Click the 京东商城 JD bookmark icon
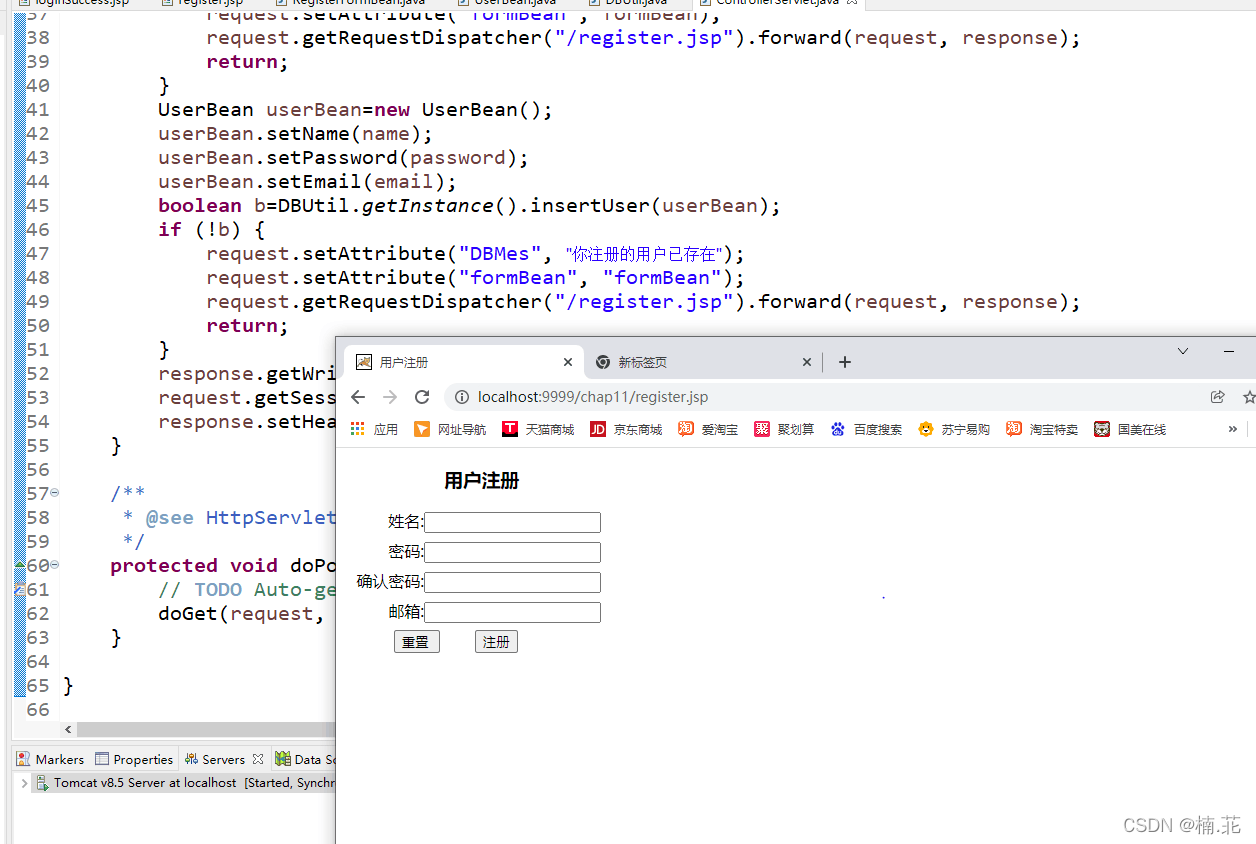The height and width of the screenshot is (844, 1256). click(597, 429)
